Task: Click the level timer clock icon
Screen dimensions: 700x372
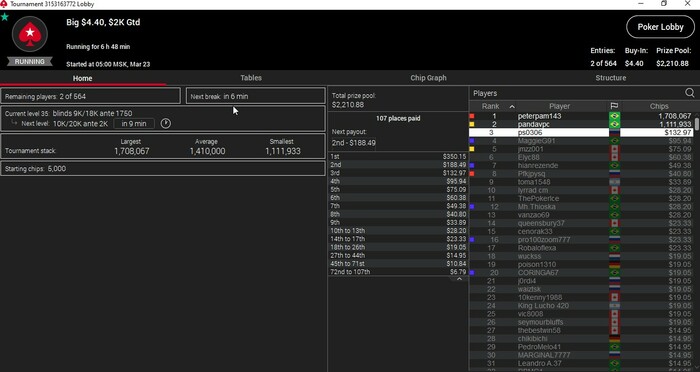Action: point(166,123)
